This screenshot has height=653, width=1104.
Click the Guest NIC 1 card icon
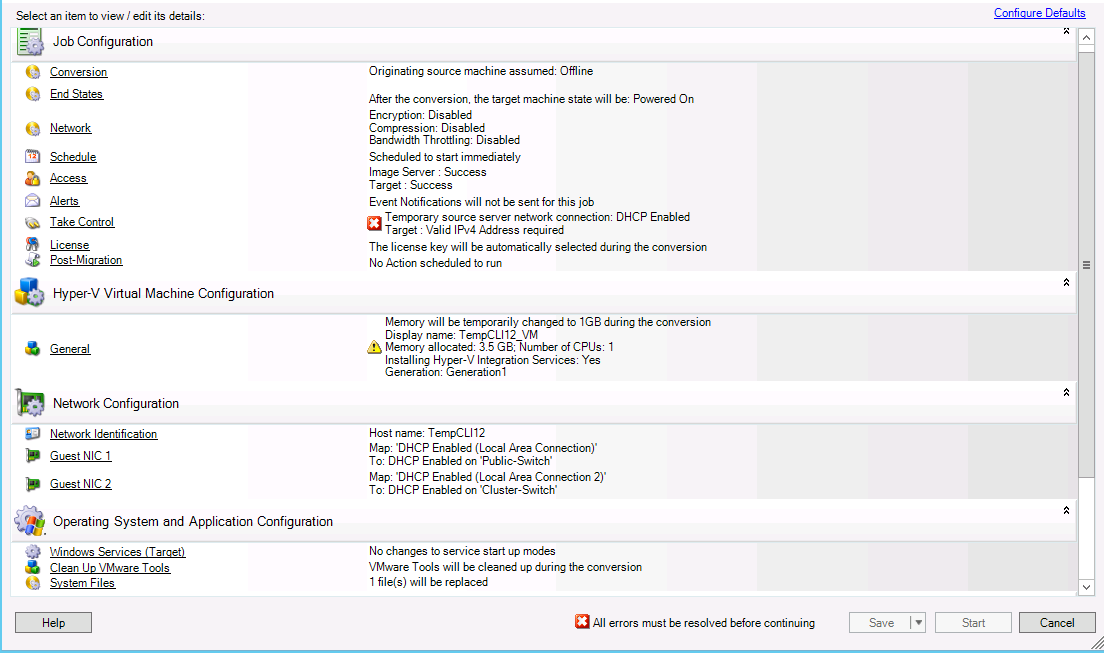pos(33,456)
